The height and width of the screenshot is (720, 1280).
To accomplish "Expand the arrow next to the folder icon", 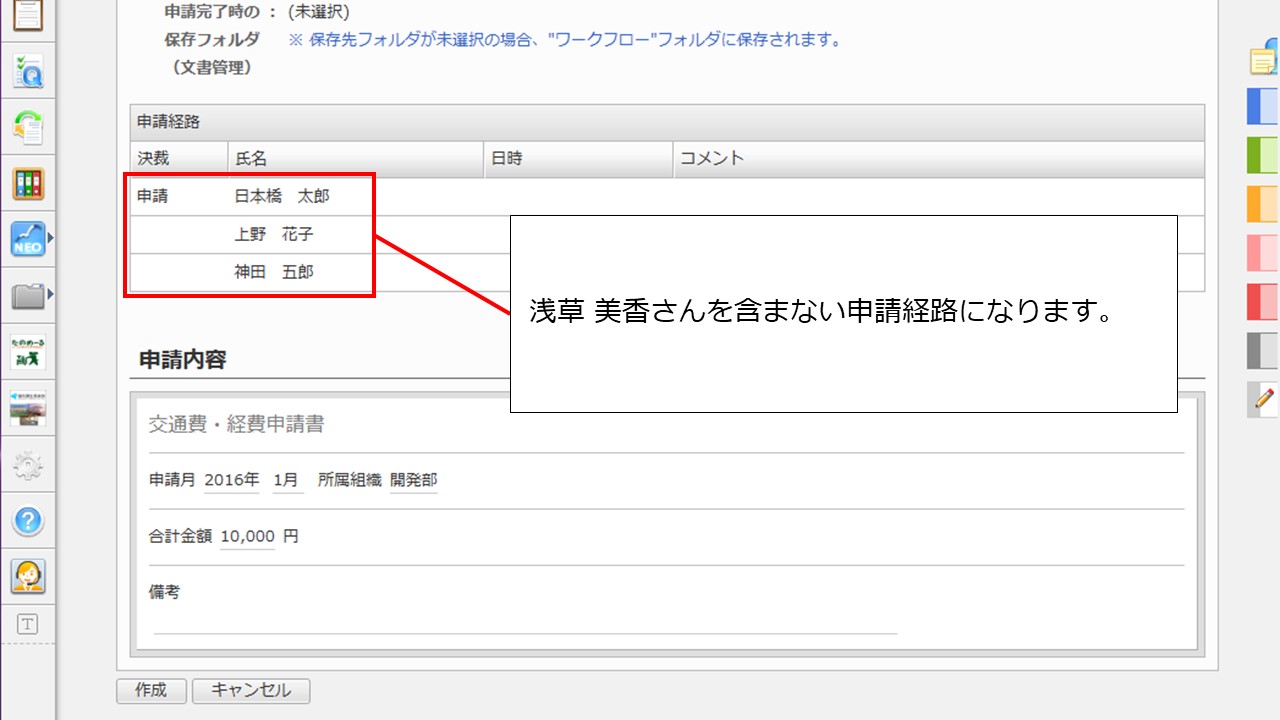I will pos(51,294).
